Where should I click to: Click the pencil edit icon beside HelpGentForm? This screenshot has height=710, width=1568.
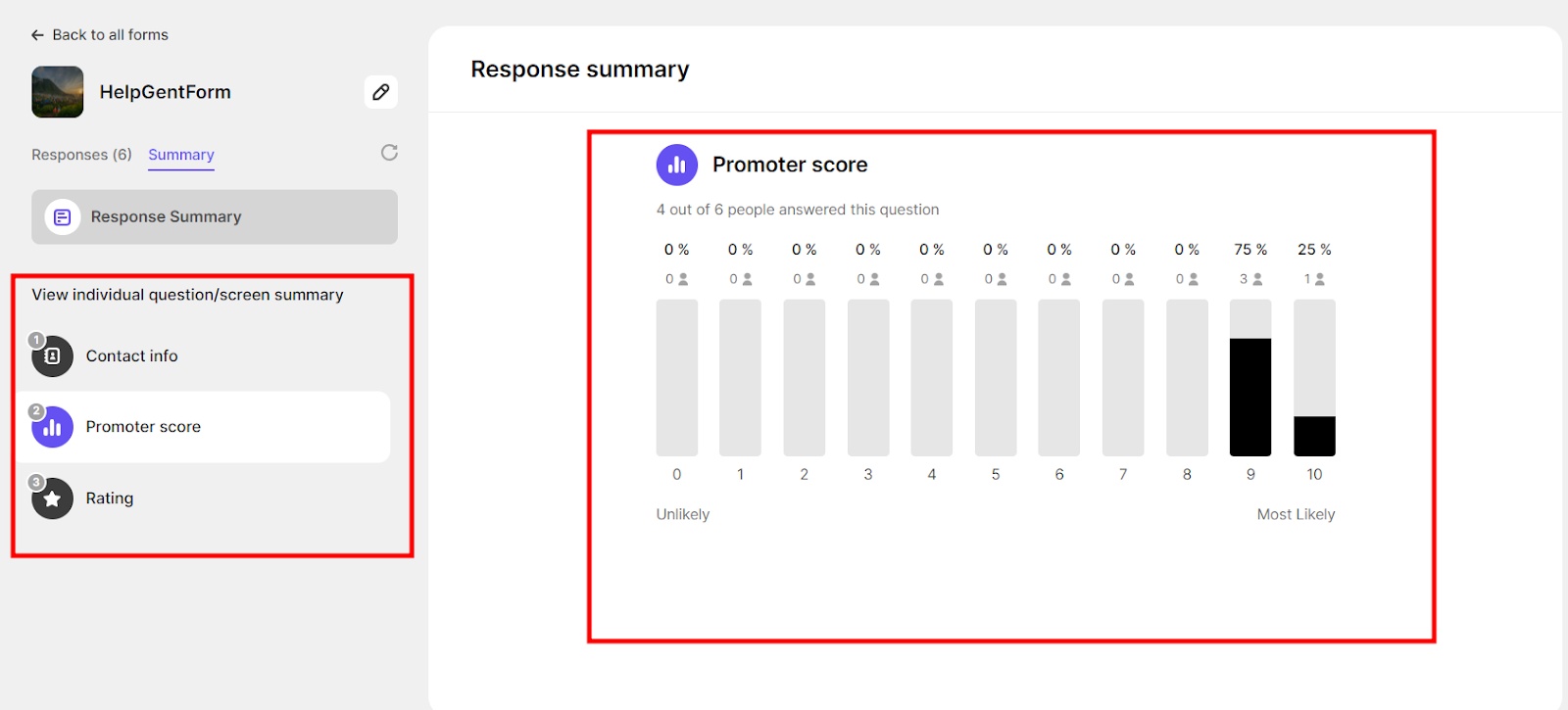coord(381,92)
